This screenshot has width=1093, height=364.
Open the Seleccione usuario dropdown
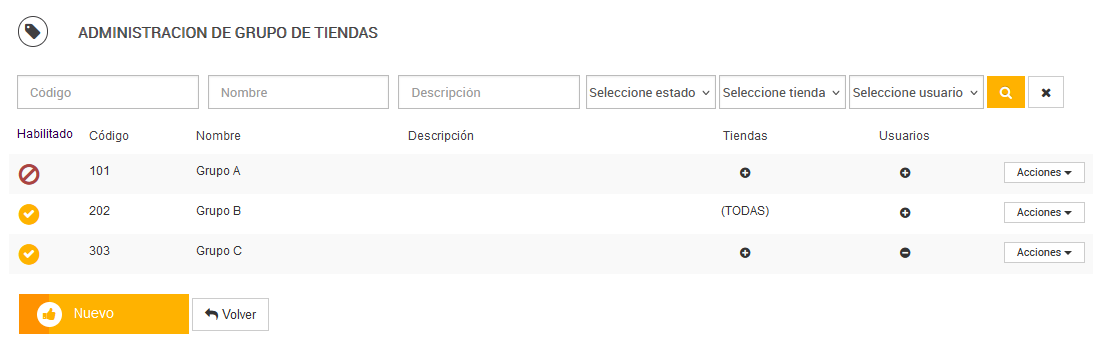coord(916,92)
